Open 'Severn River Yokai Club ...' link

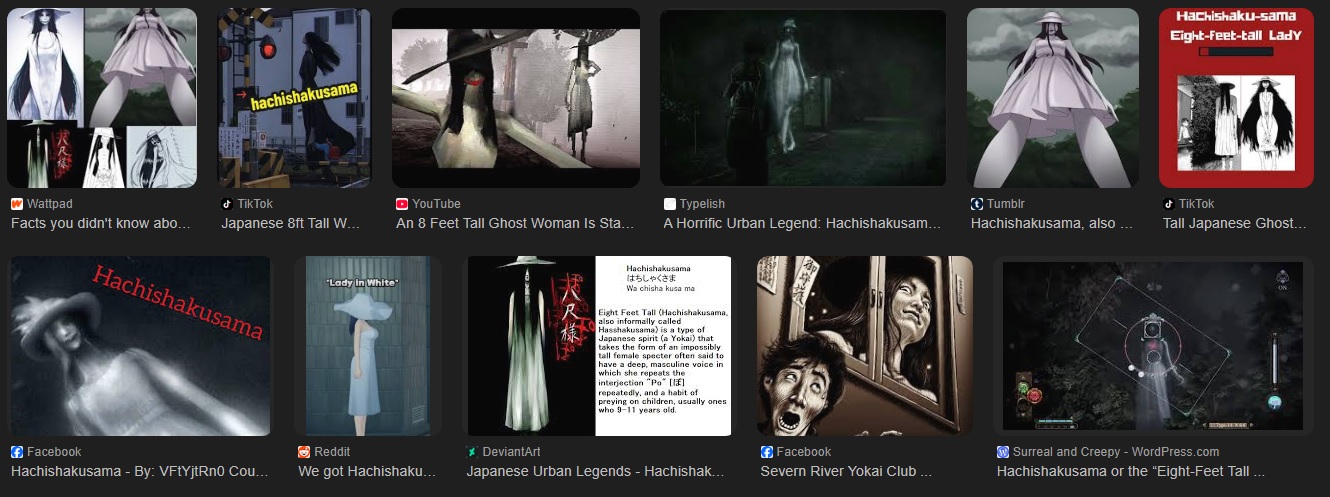[846, 471]
